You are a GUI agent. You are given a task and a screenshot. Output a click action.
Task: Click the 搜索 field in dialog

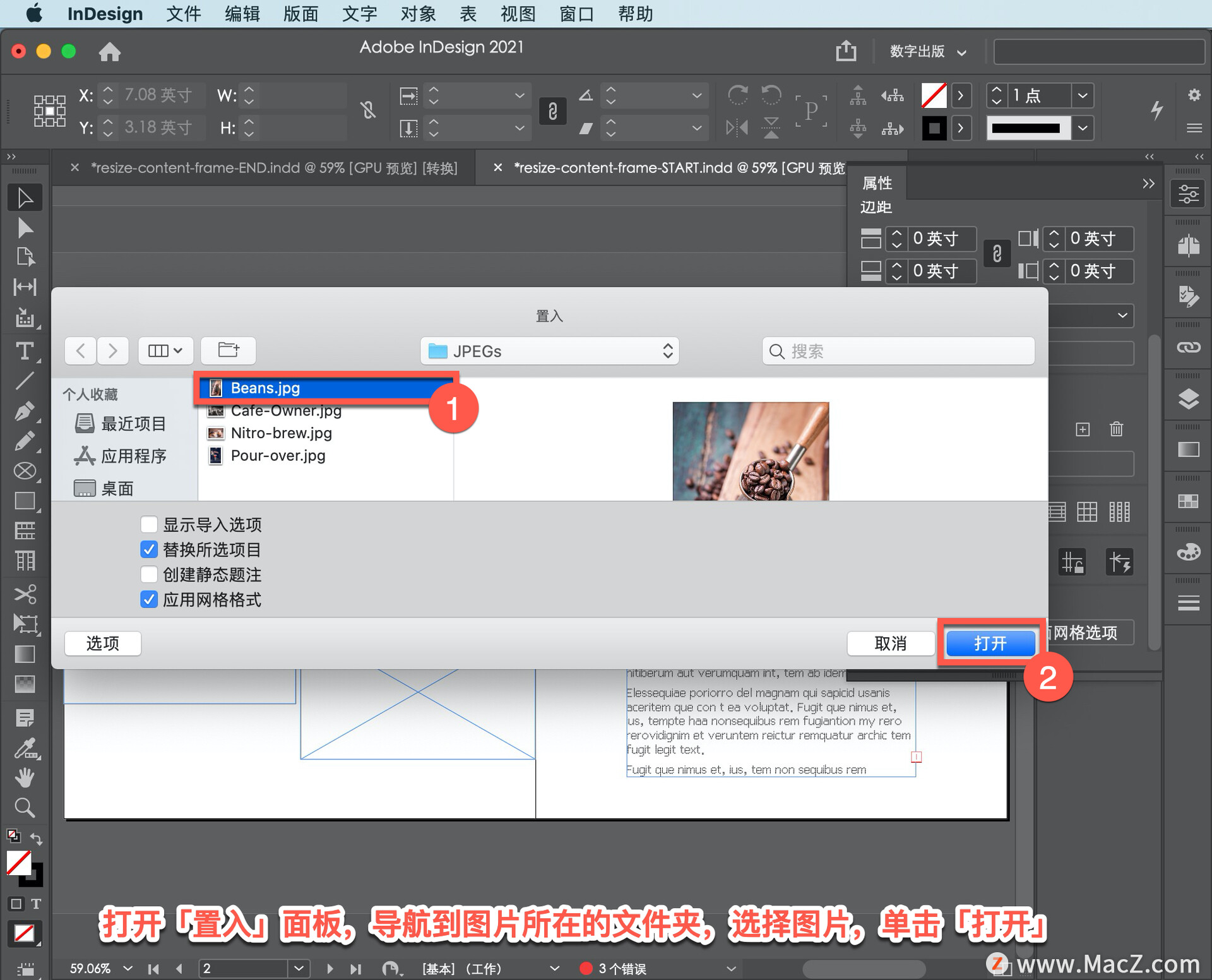coord(898,351)
